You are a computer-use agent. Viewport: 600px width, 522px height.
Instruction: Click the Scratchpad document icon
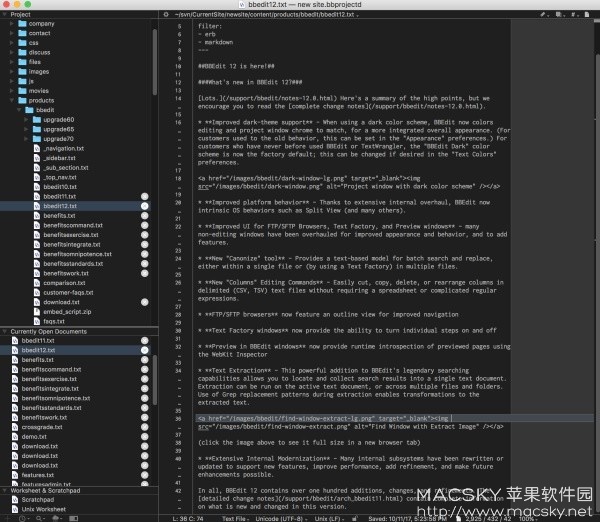pos(15,500)
